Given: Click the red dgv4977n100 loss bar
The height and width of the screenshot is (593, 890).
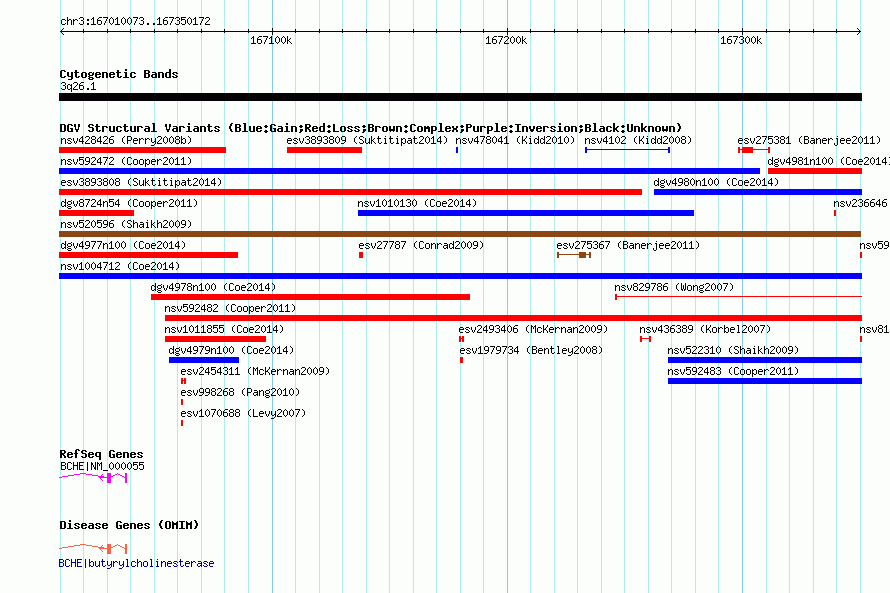Looking at the screenshot, I should tap(148, 255).
